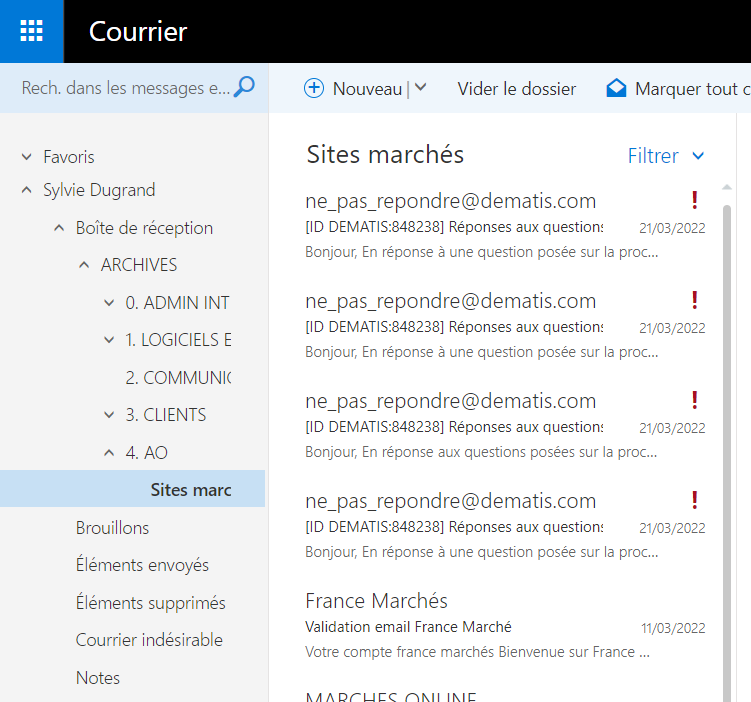The width and height of the screenshot is (751, 702).
Task: Click the envelope icon for Marquer tout
Action: tap(616, 89)
